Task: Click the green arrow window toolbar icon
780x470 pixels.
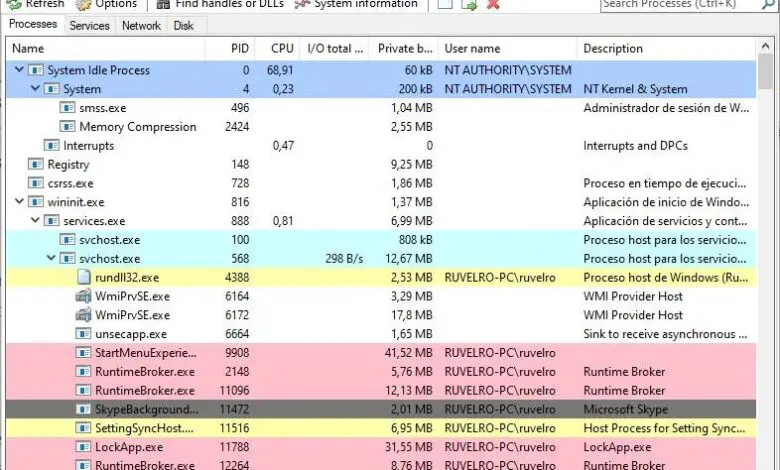Action: click(469, 4)
